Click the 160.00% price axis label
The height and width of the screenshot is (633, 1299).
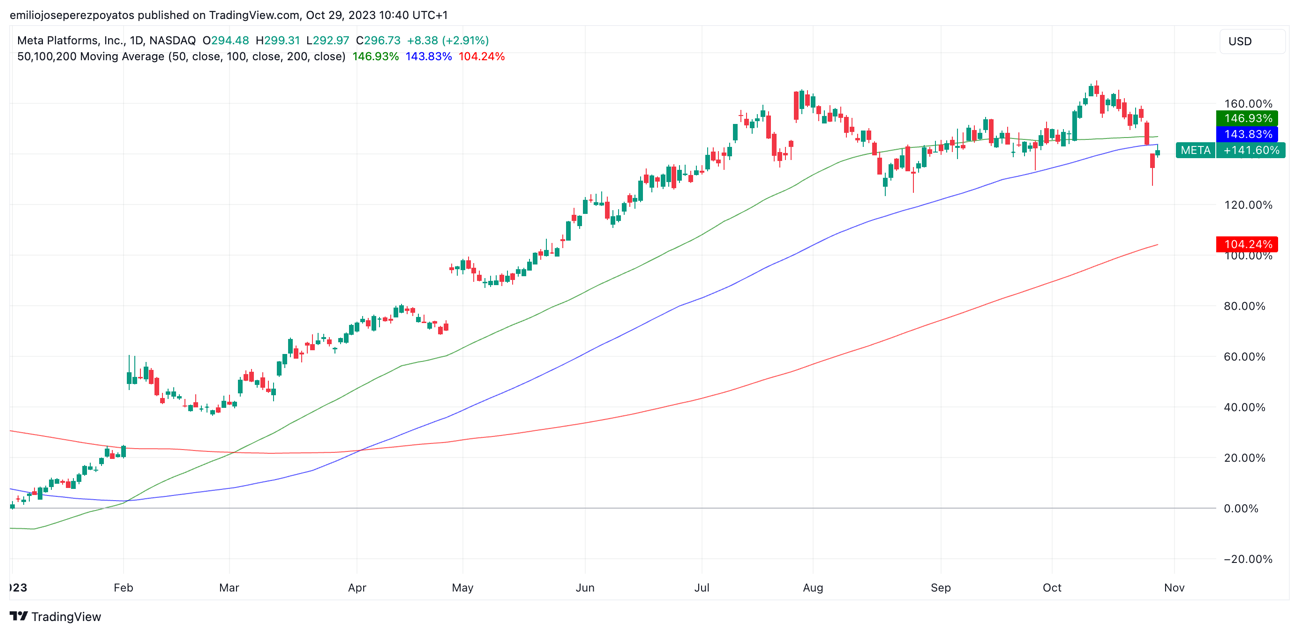pyautogui.click(x=1248, y=104)
